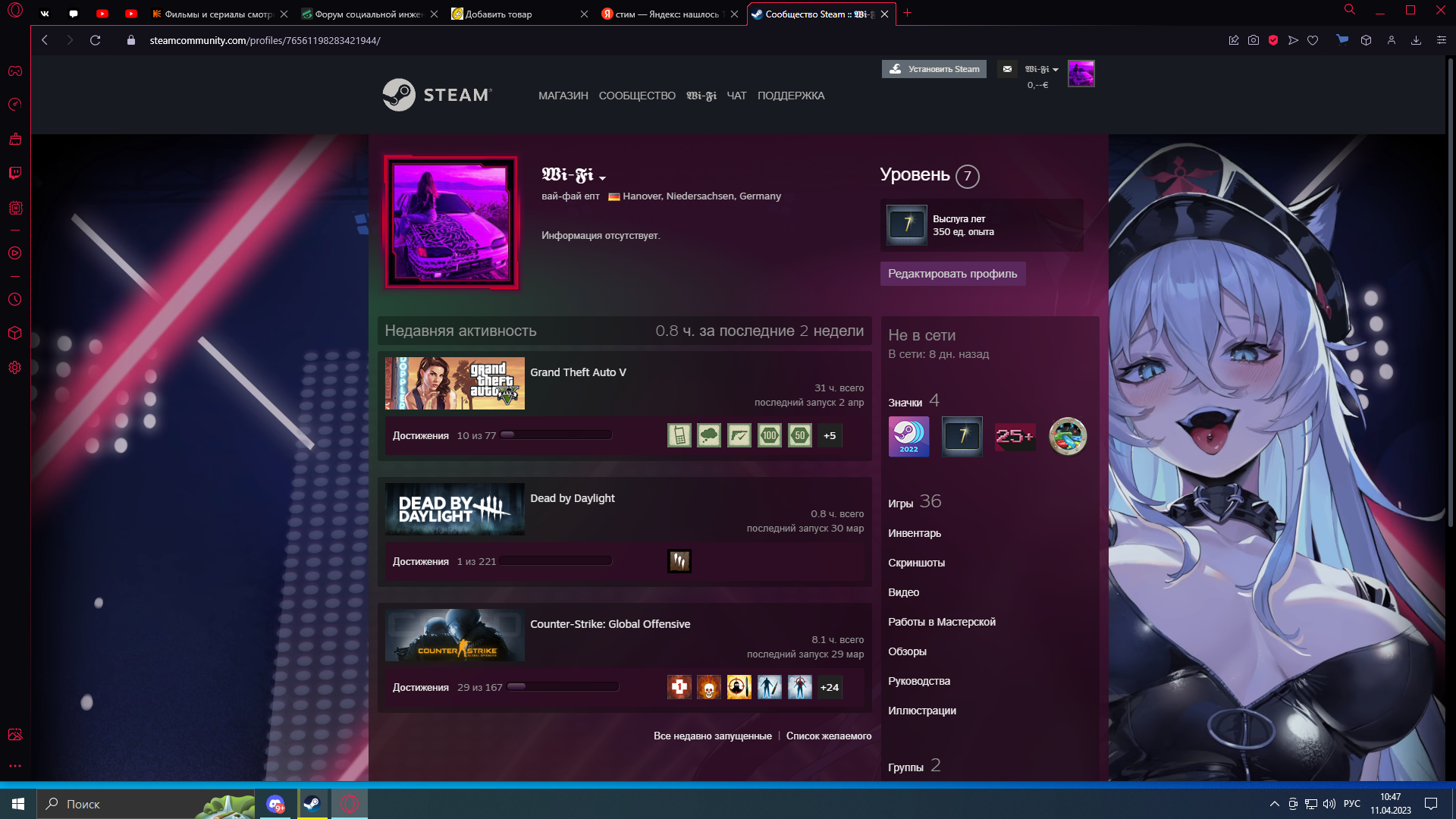Viewport: 1456px width, 819px height.
Task: Click CS:GO achievements progress bar
Action: (x=563, y=687)
